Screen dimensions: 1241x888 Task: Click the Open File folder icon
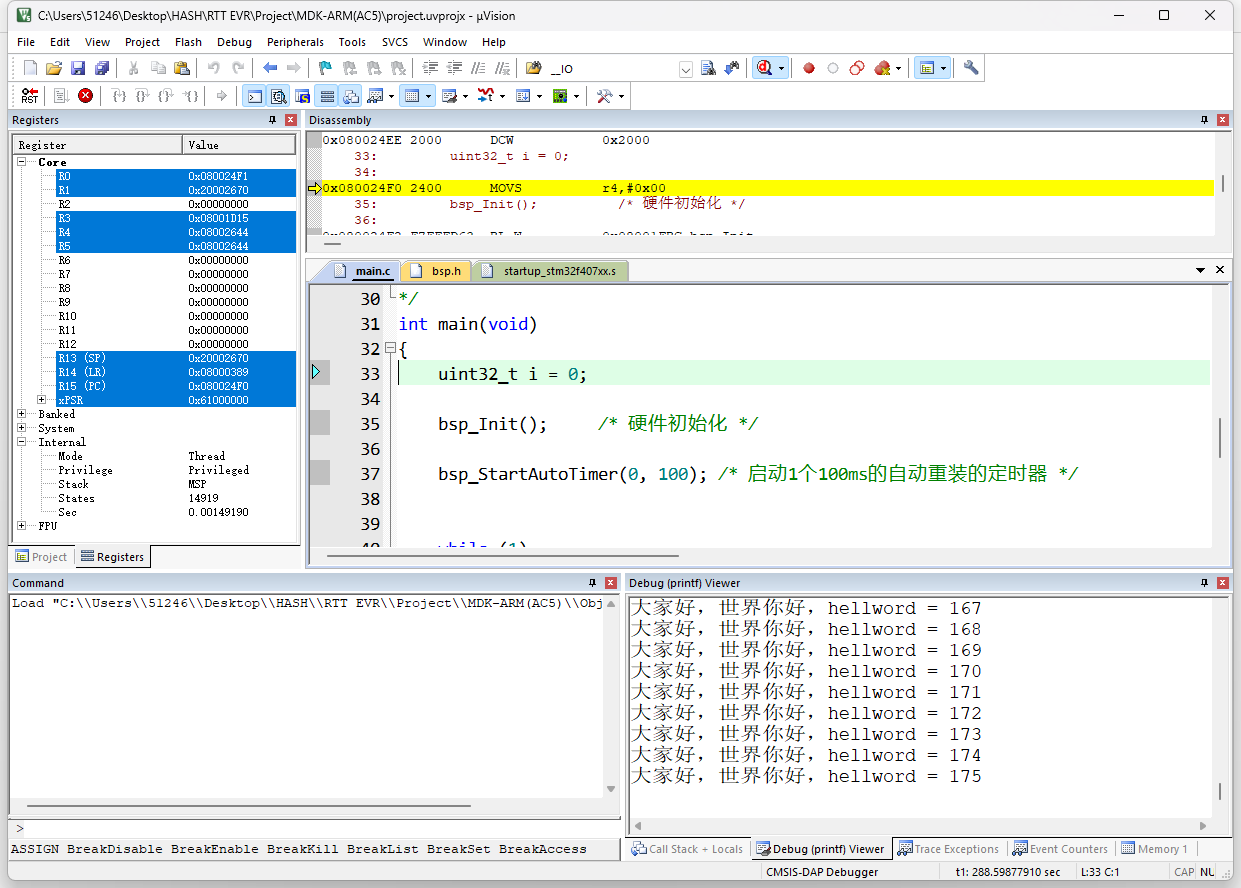54,68
